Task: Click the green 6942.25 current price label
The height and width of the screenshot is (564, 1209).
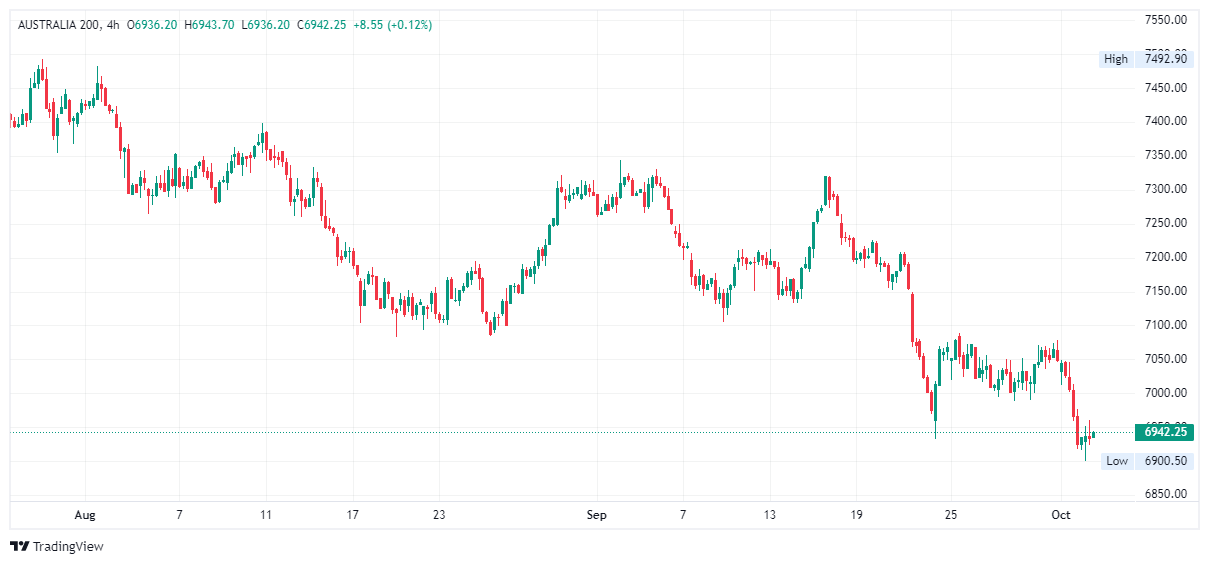Action: click(1165, 432)
